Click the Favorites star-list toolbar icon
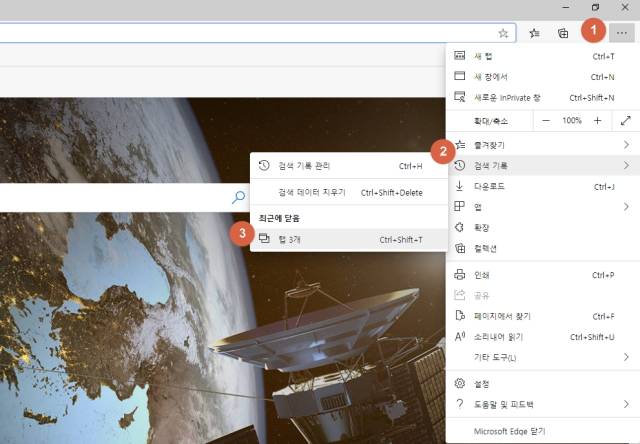The image size is (640, 444). (534, 33)
